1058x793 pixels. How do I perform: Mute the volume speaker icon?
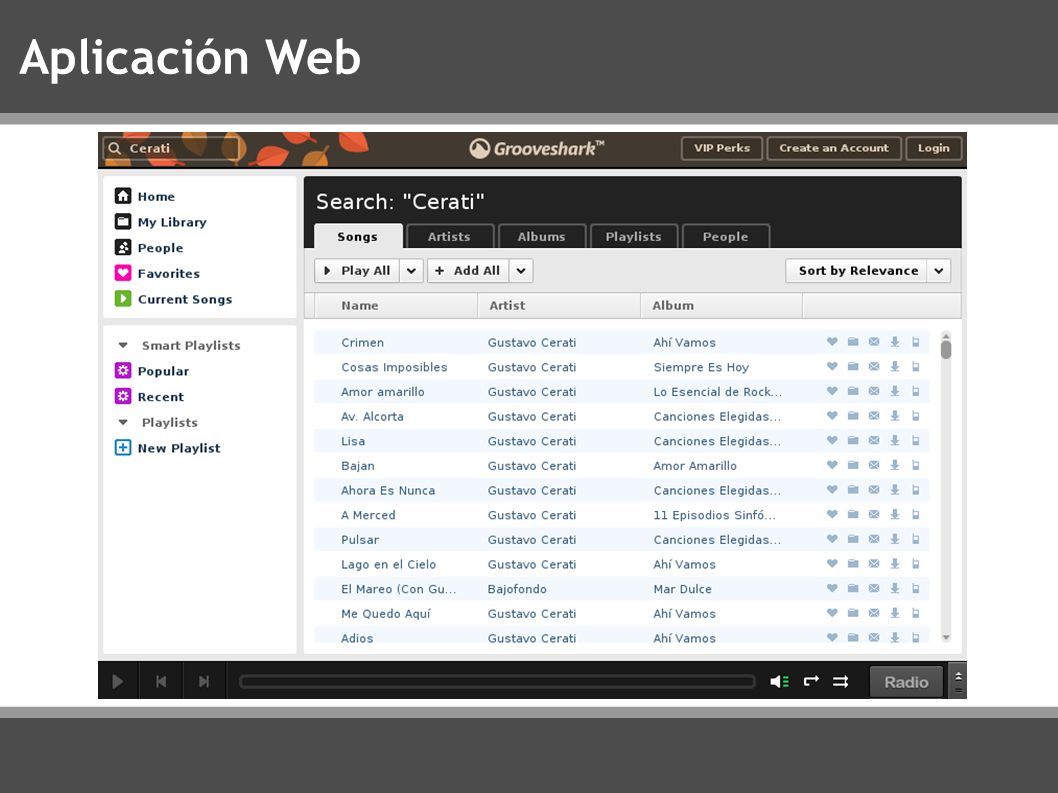(779, 682)
